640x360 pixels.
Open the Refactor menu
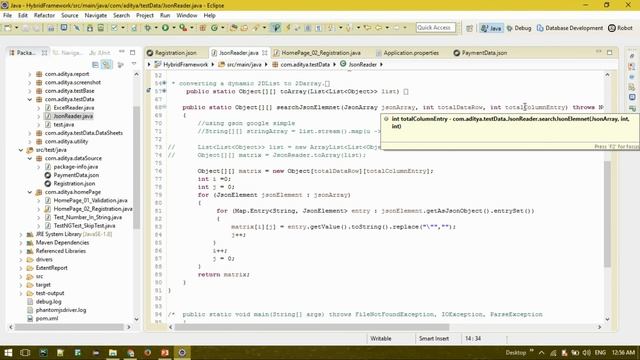click(44, 16)
